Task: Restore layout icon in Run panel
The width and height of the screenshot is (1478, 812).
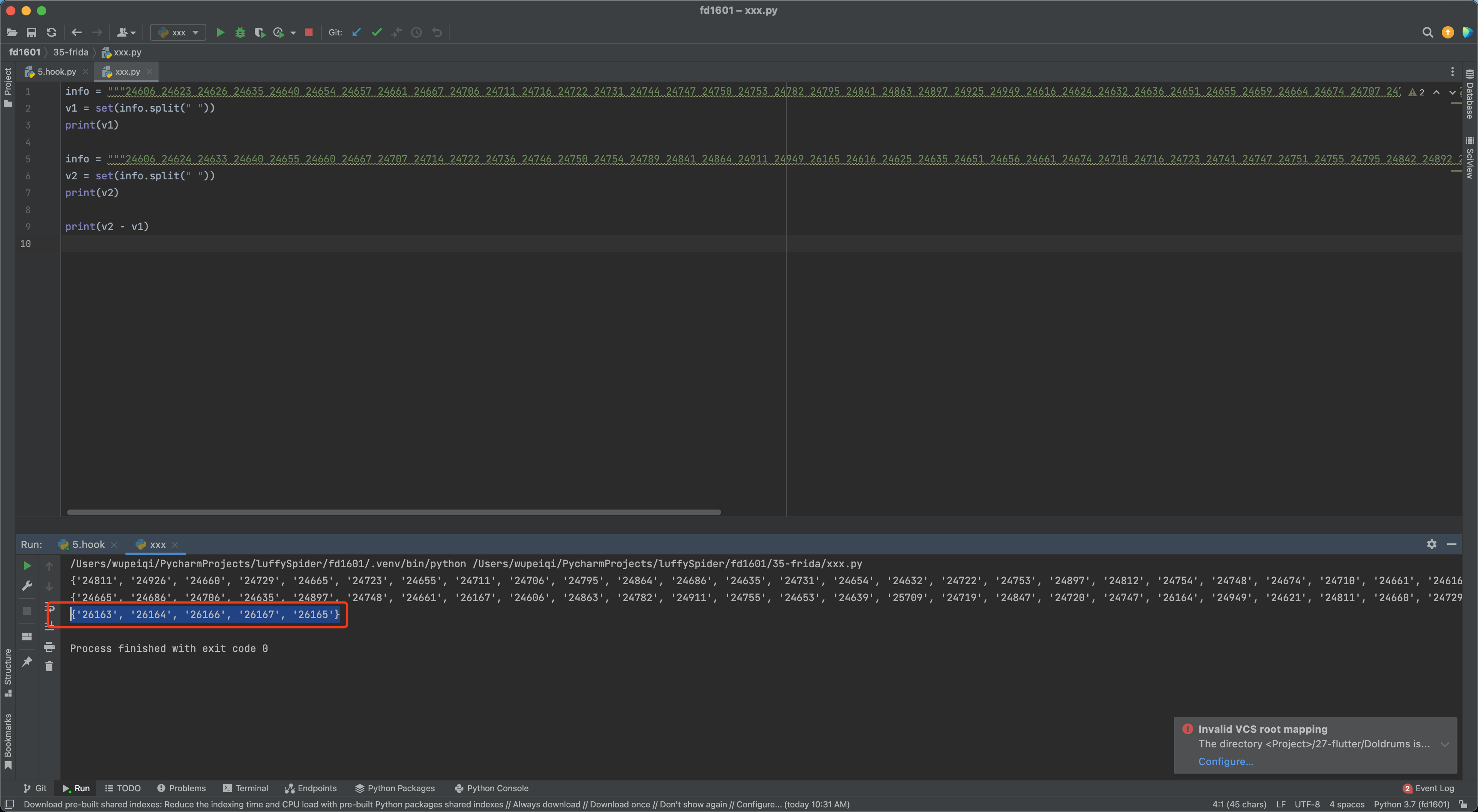Action: [27, 637]
